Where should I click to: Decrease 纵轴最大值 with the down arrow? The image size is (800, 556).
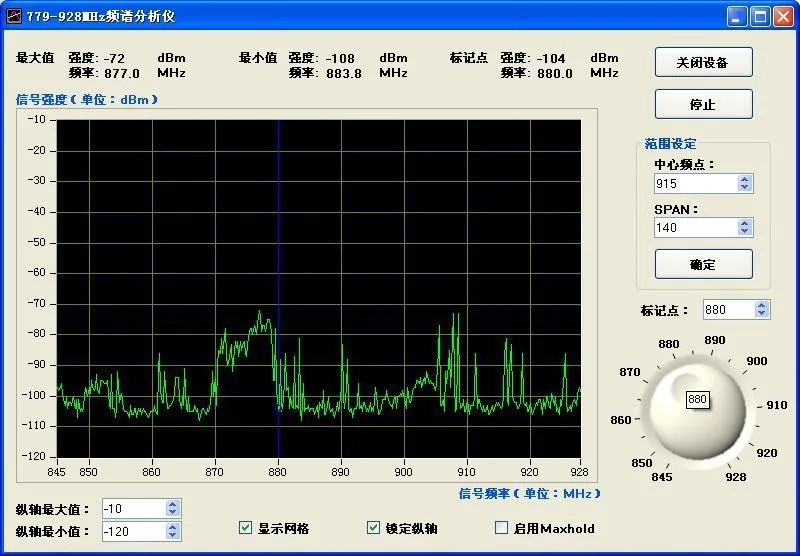[x=172, y=513]
